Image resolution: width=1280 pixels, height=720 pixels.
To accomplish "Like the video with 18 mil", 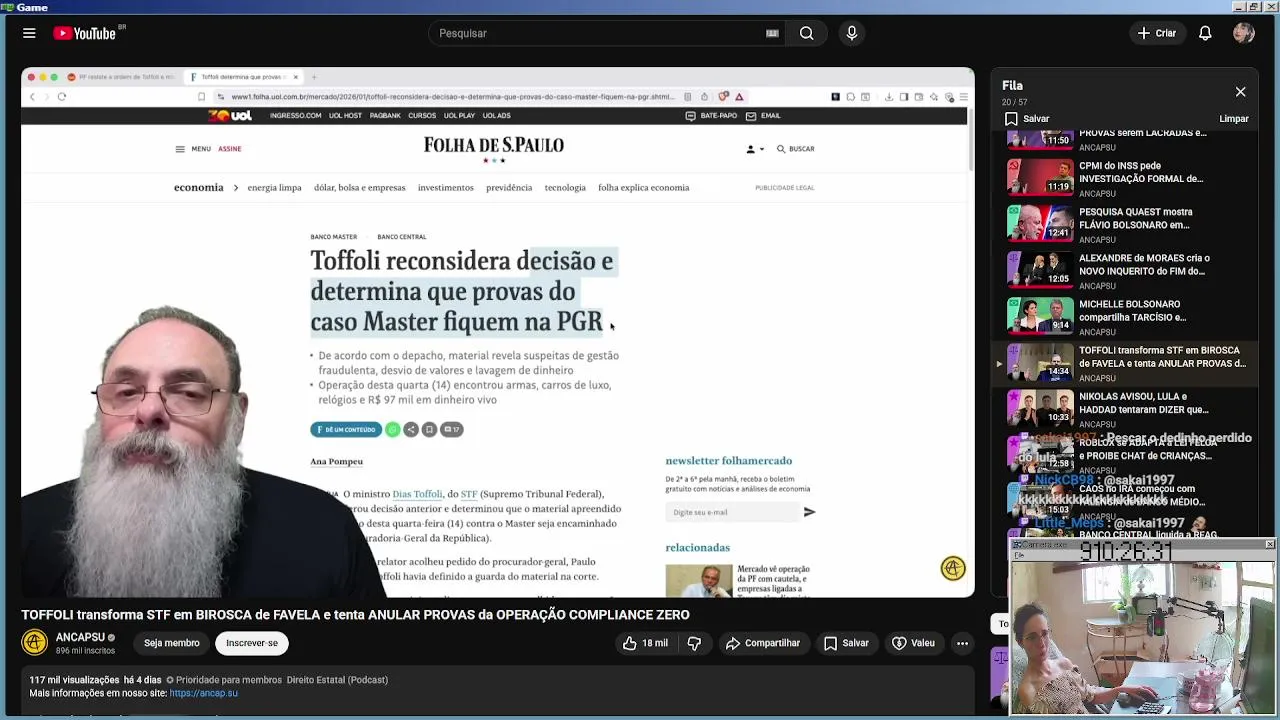I will click(645, 643).
